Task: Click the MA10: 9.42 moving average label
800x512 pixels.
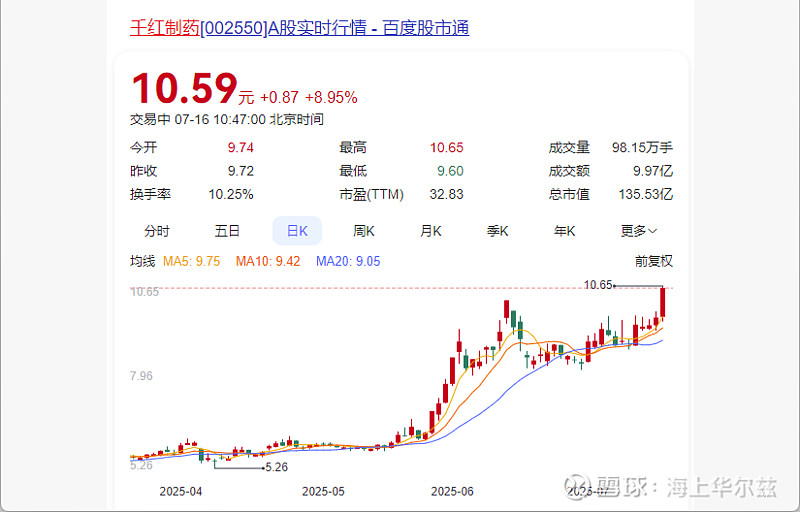Action: tap(268, 261)
